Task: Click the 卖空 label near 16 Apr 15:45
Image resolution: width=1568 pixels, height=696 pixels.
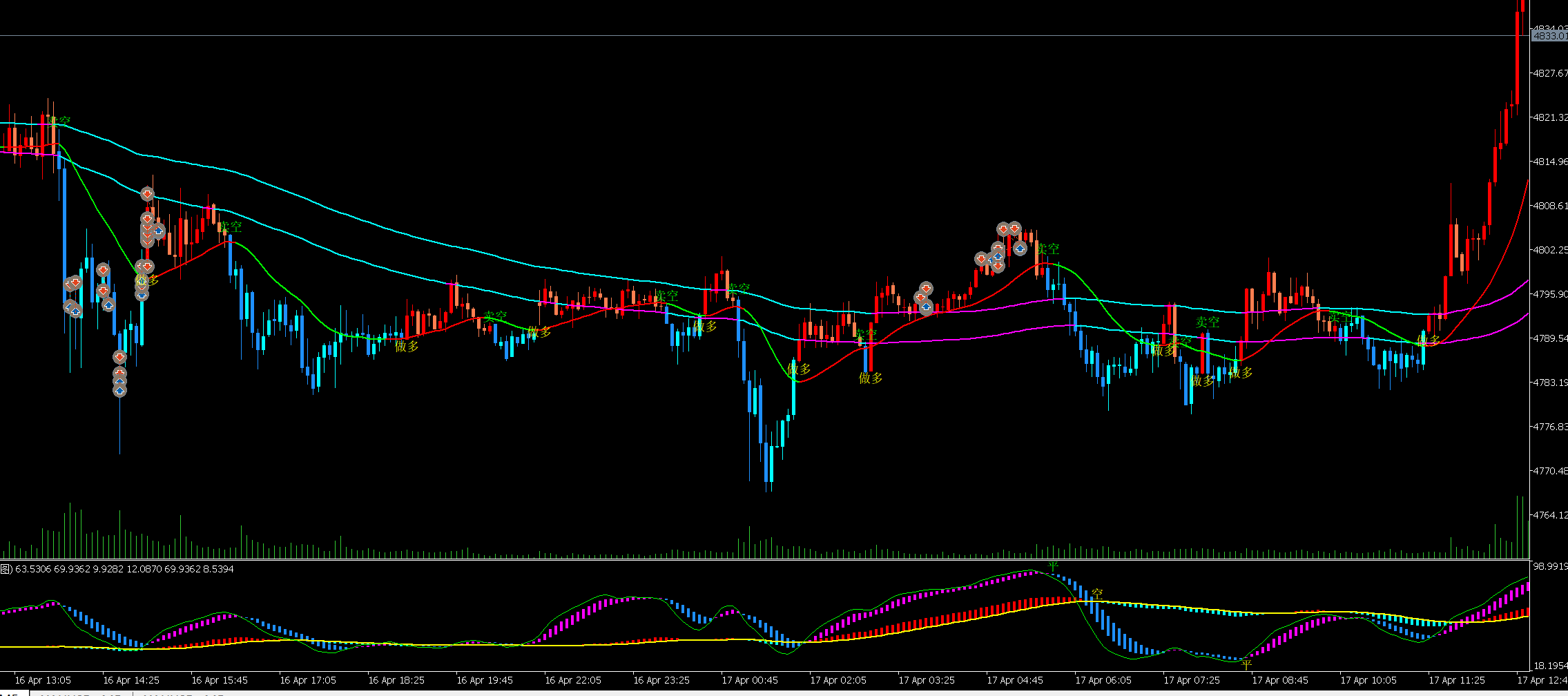Action: coord(231,226)
